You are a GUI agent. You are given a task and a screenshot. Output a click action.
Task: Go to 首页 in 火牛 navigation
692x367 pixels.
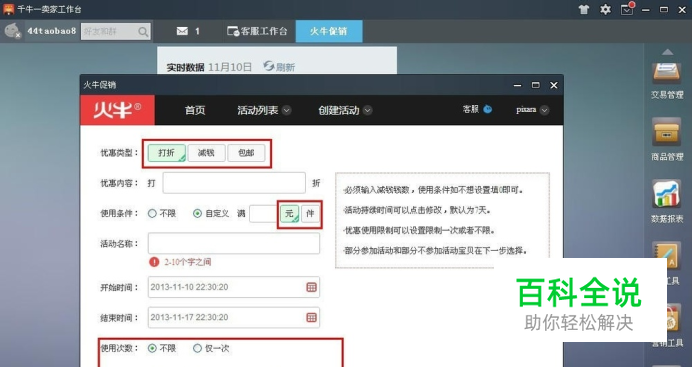pos(195,110)
